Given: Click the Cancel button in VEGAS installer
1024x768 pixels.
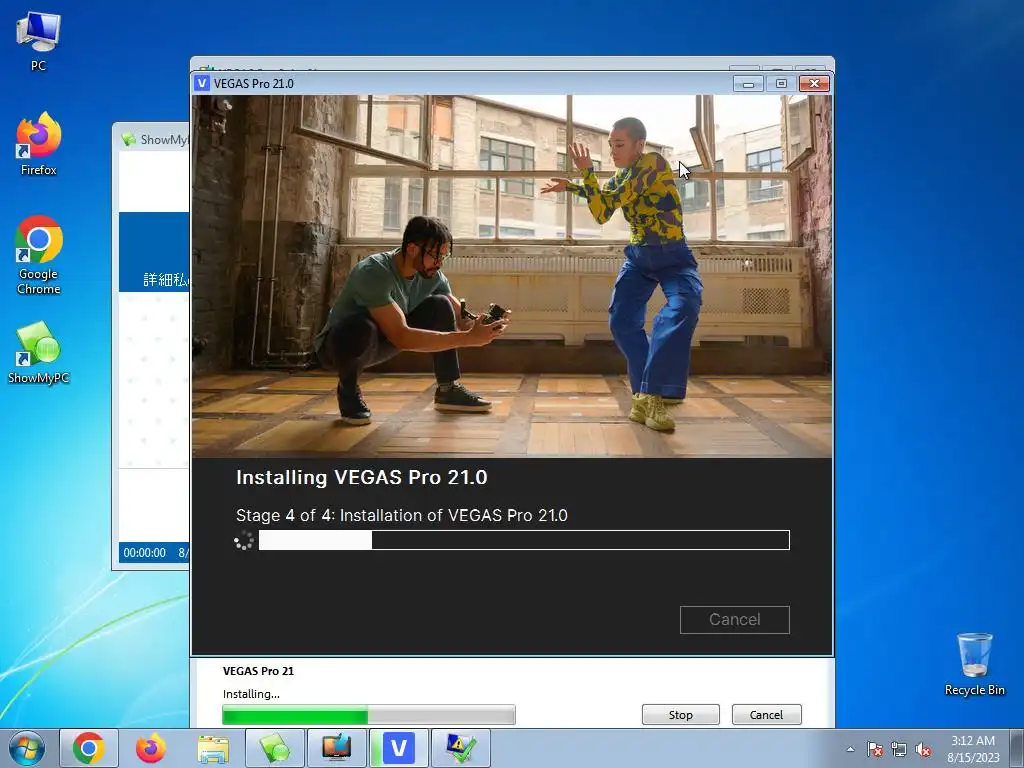Looking at the screenshot, I should tap(735, 619).
